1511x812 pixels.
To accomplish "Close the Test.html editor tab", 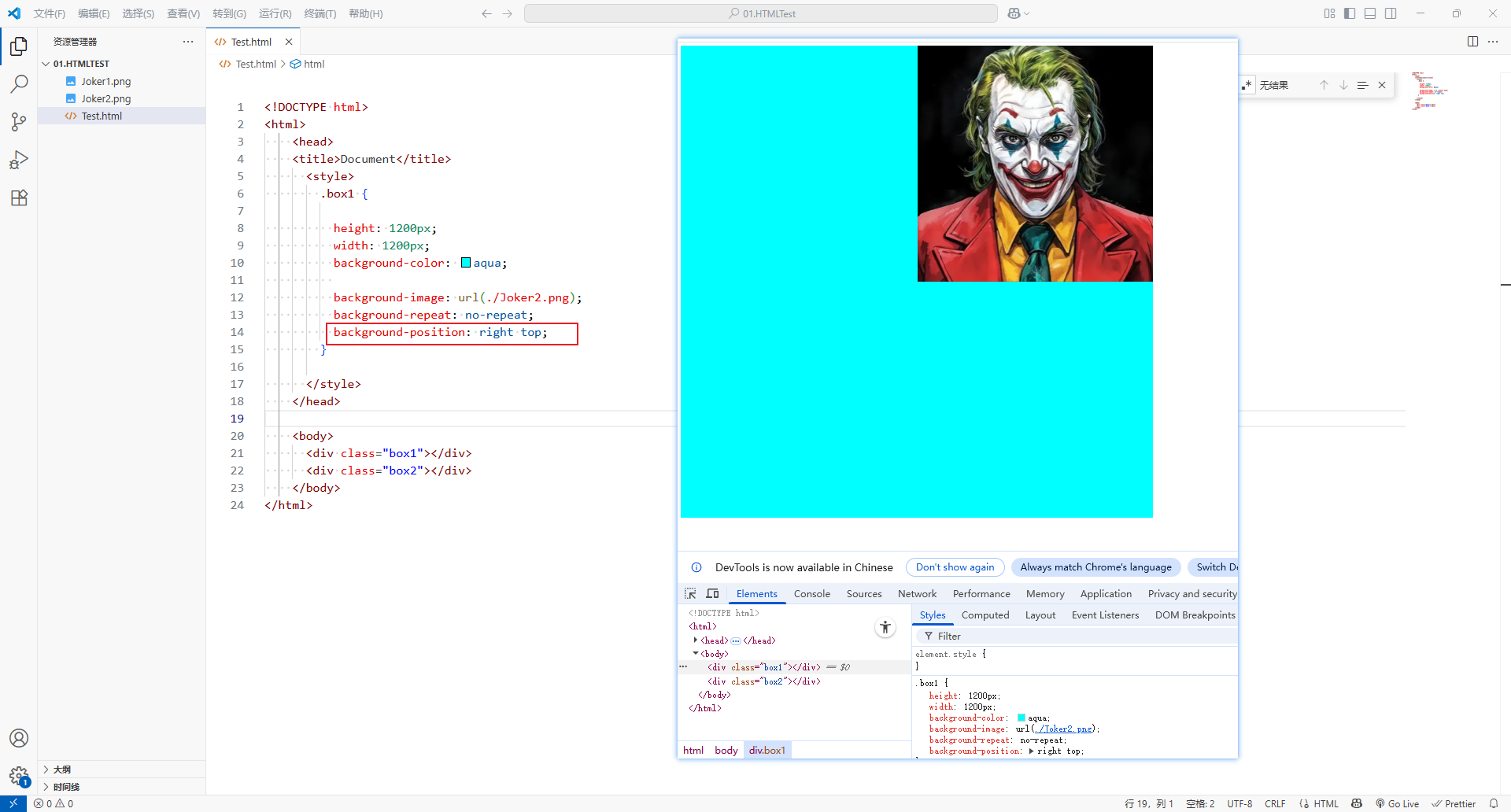I will point(289,42).
